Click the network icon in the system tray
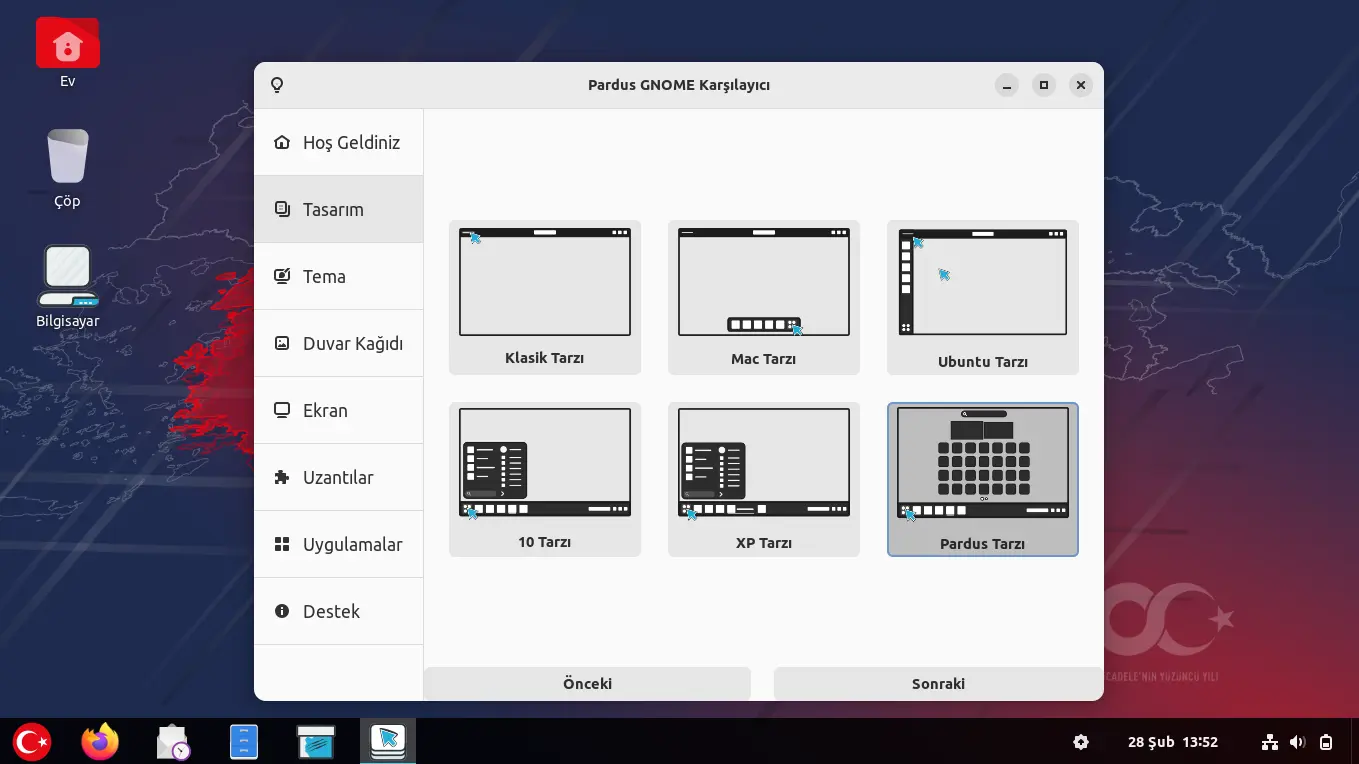Viewport: 1359px width, 764px height. pyautogui.click(x=1270, y=742)
